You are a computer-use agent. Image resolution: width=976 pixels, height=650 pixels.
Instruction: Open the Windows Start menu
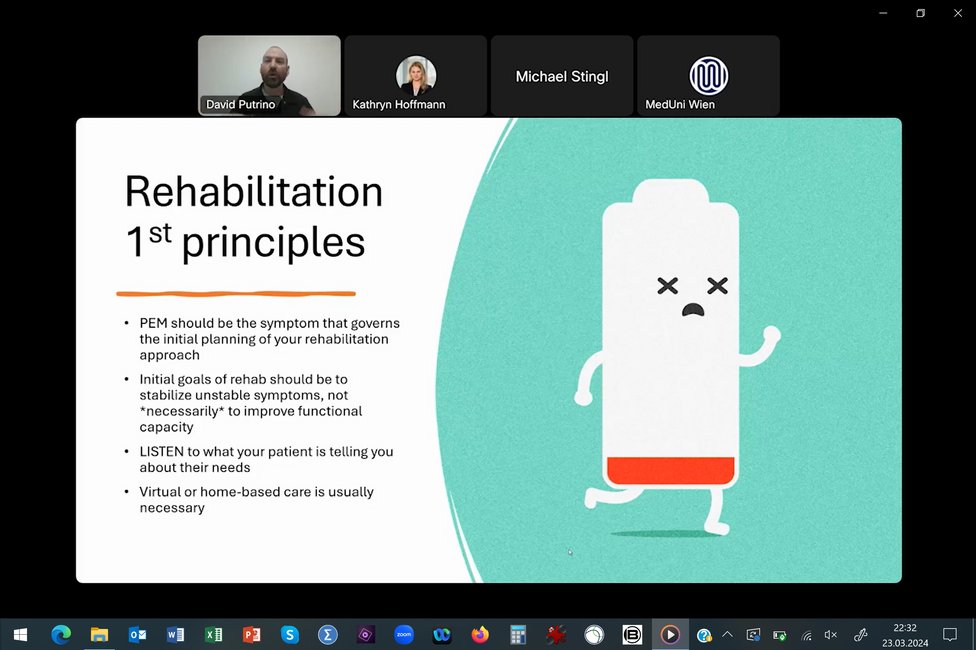20,634
